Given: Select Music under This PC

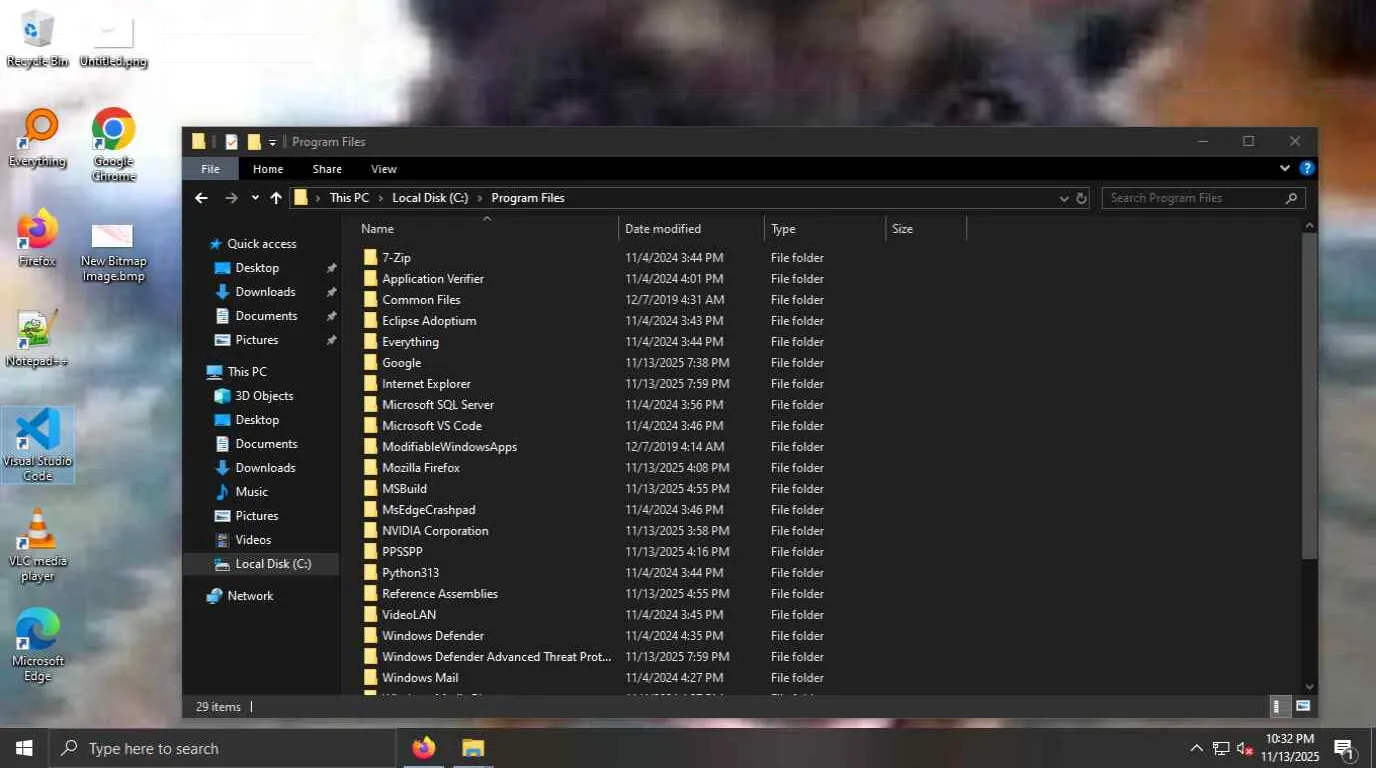Looking at the screenshot, I should pos(251,492).
